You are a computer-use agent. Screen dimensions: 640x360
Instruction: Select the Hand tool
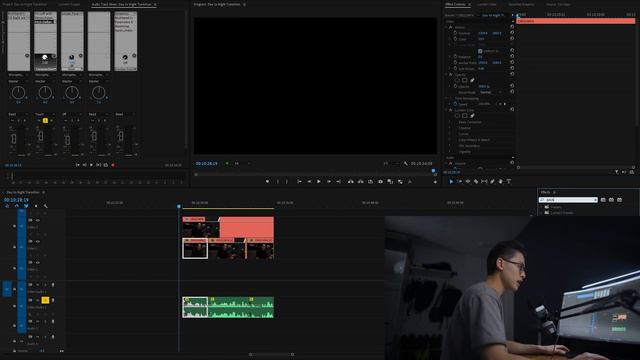pos(500,182)
